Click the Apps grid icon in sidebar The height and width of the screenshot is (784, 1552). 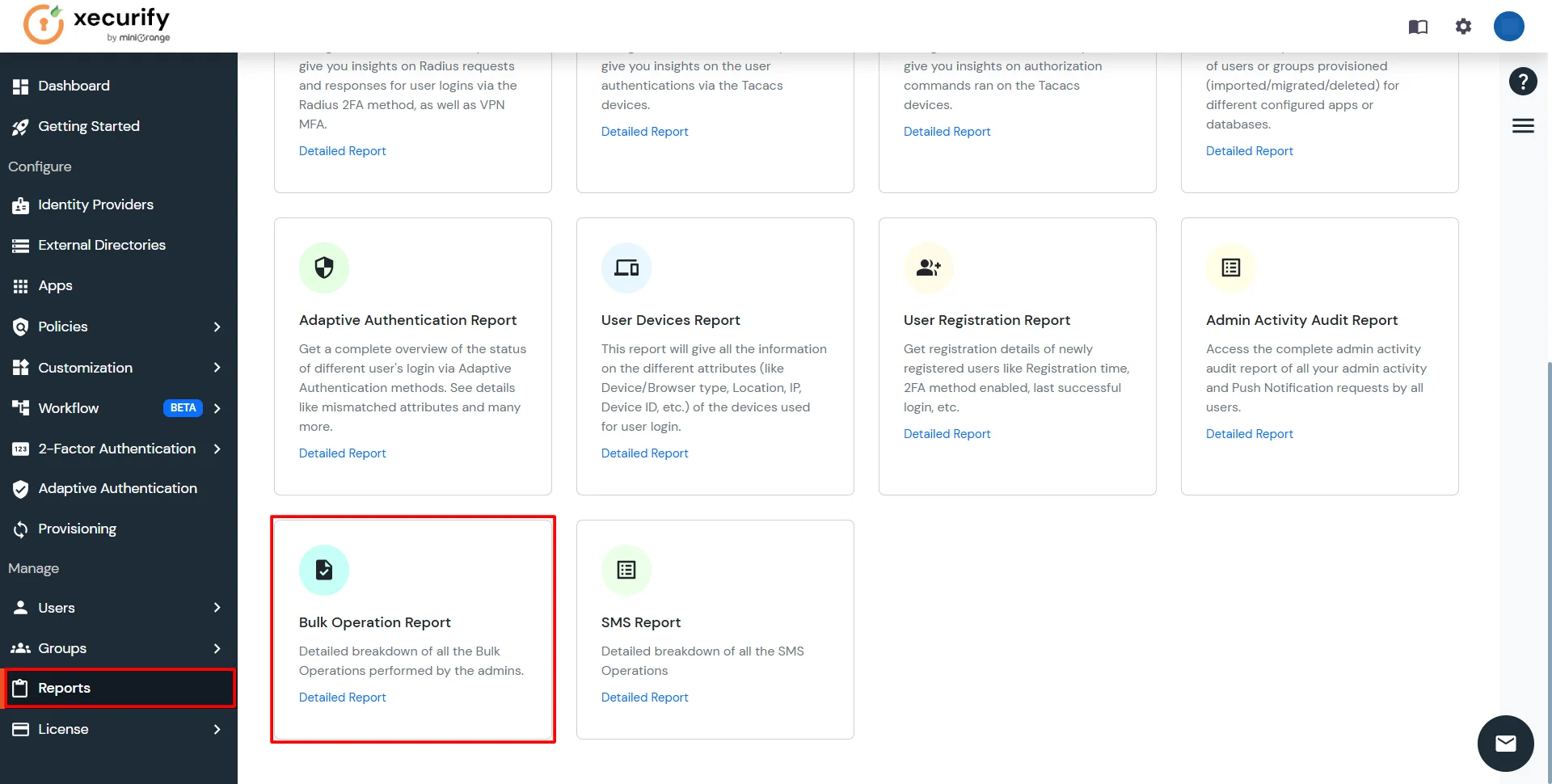(x=21, y=285)
